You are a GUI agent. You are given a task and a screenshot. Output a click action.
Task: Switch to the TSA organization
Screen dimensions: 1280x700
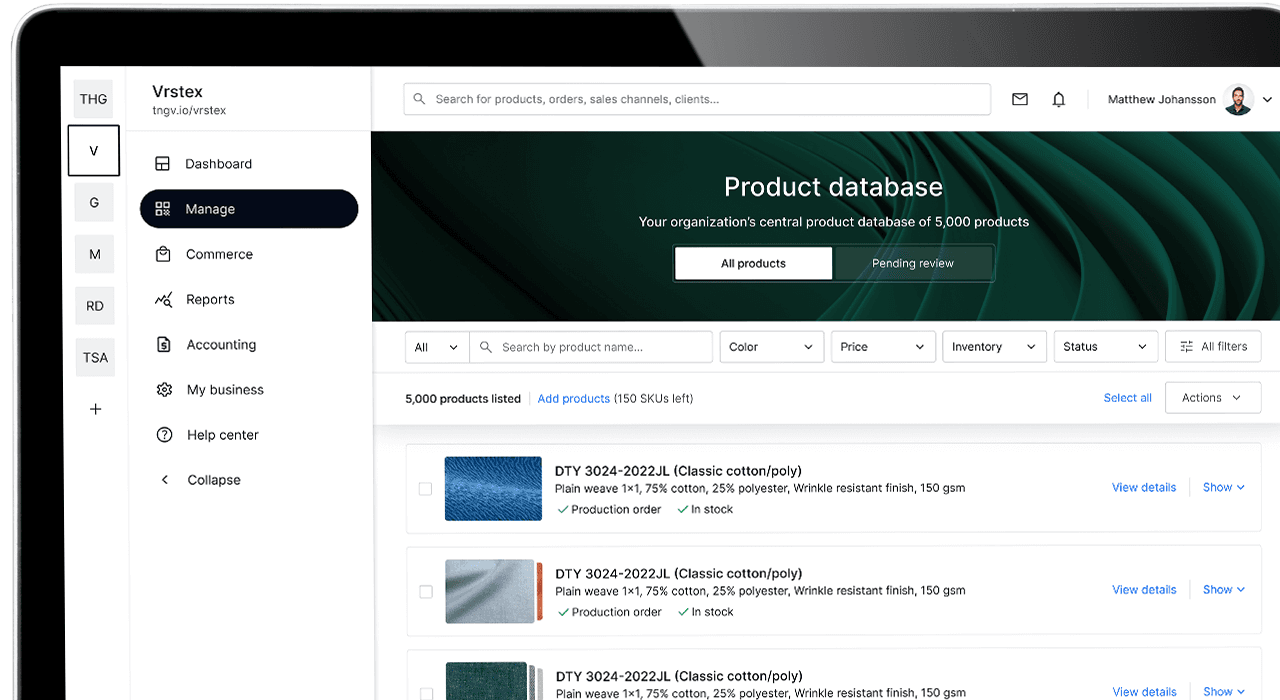click(94, 357)
